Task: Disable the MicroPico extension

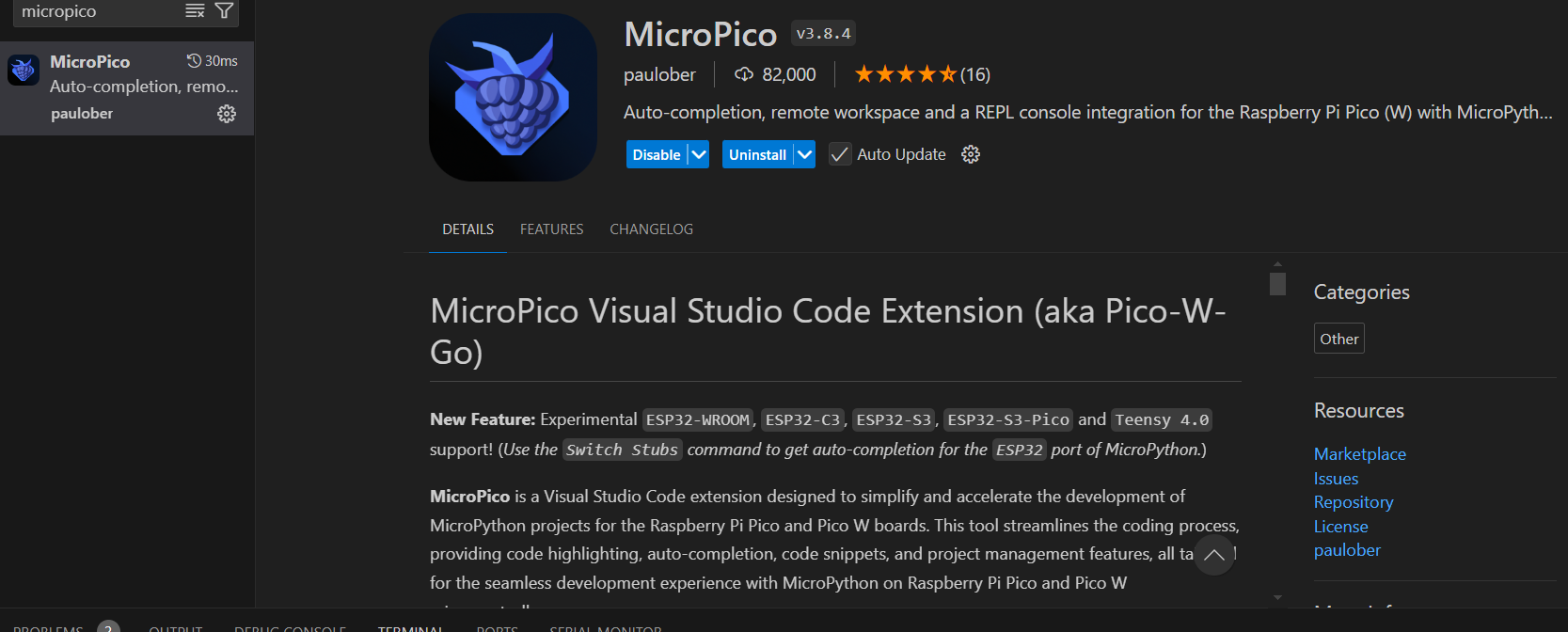Action: (657, 154)
